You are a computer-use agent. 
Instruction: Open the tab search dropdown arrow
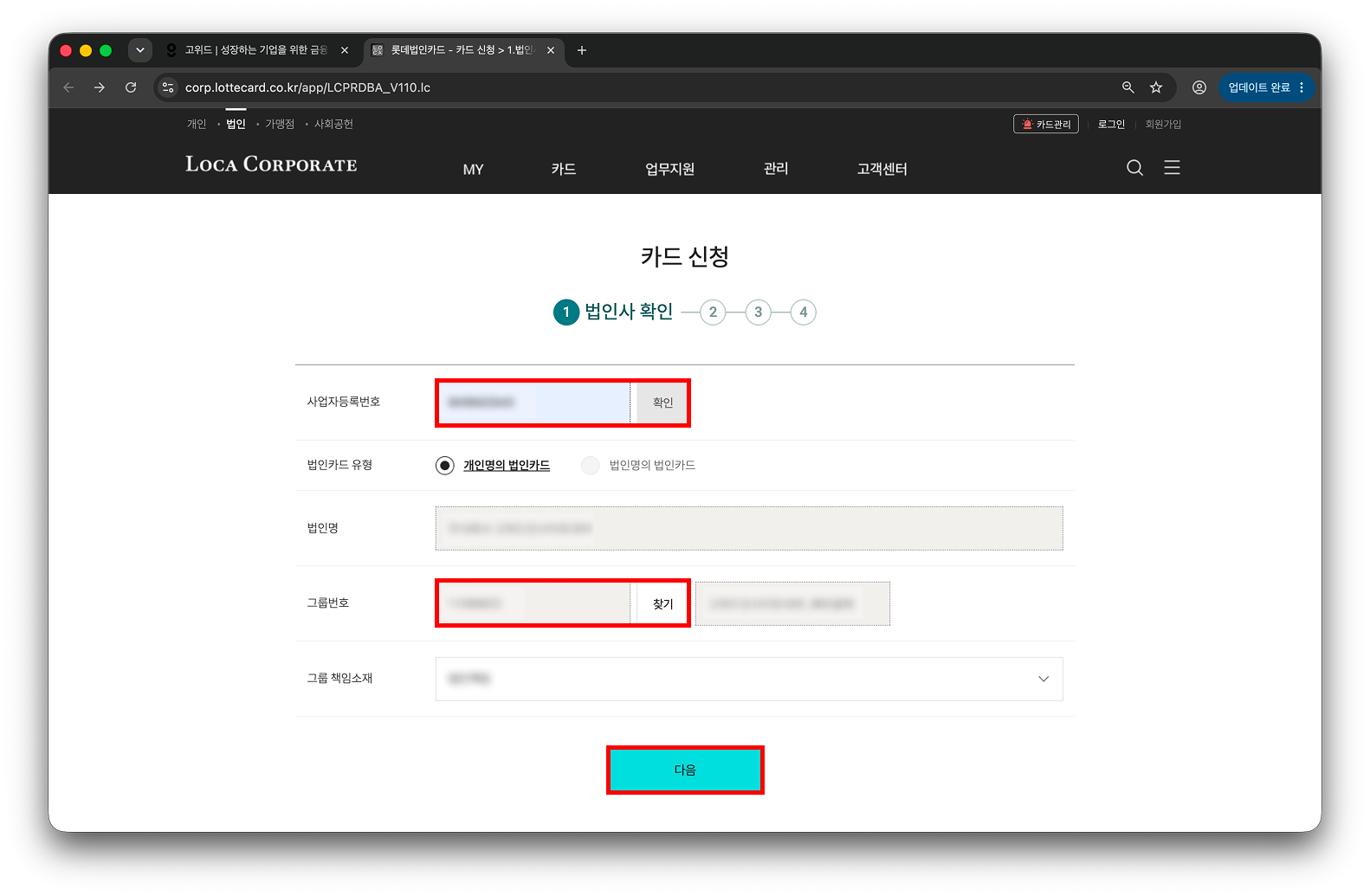[140, 50]
